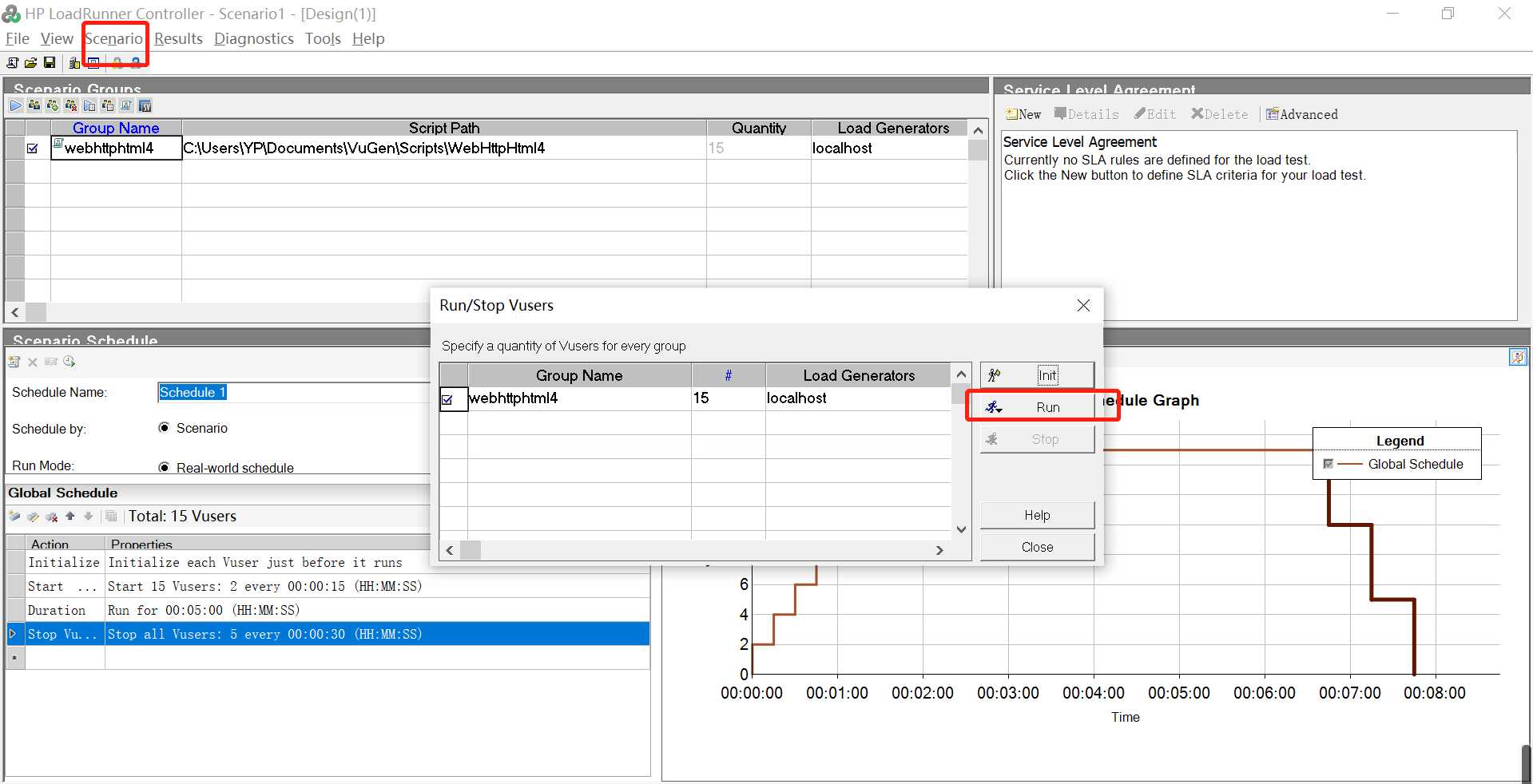Image resolution: width=1533 pixels, height=784 pixels.
Task: Click the Delete Schedule X icon
Action: pyautogui.click(x=33, y=362)
